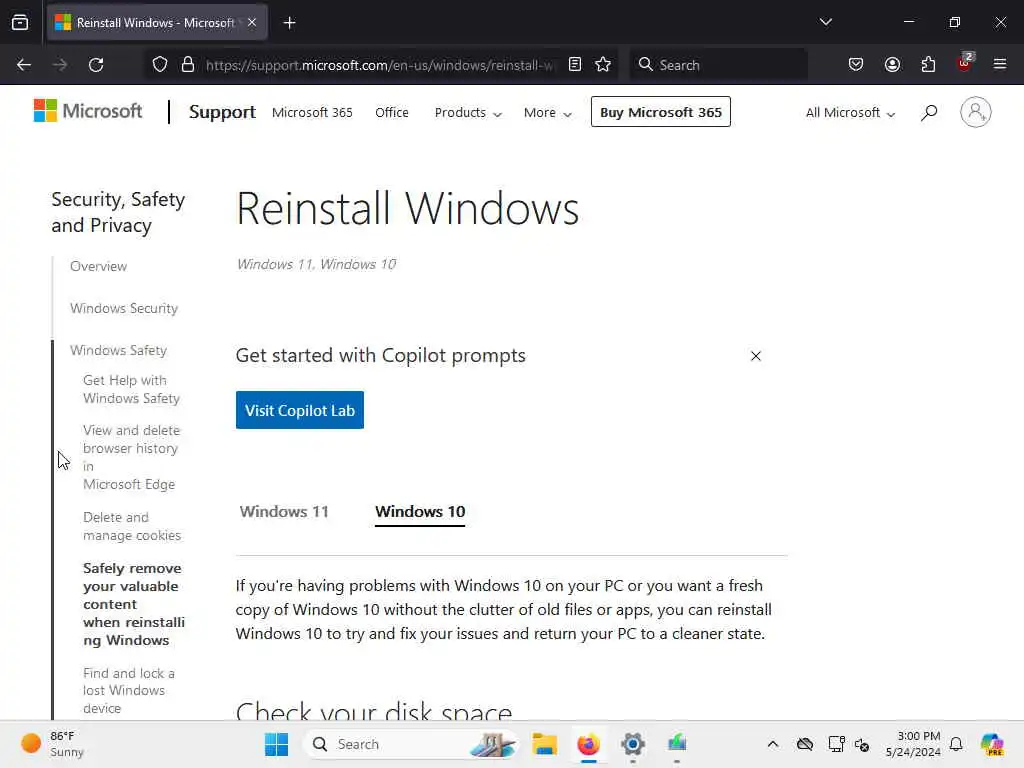Viewport: 1024px width, 768px height.
Task: Click the Microsoft logo
Action: tap(88, 111)
